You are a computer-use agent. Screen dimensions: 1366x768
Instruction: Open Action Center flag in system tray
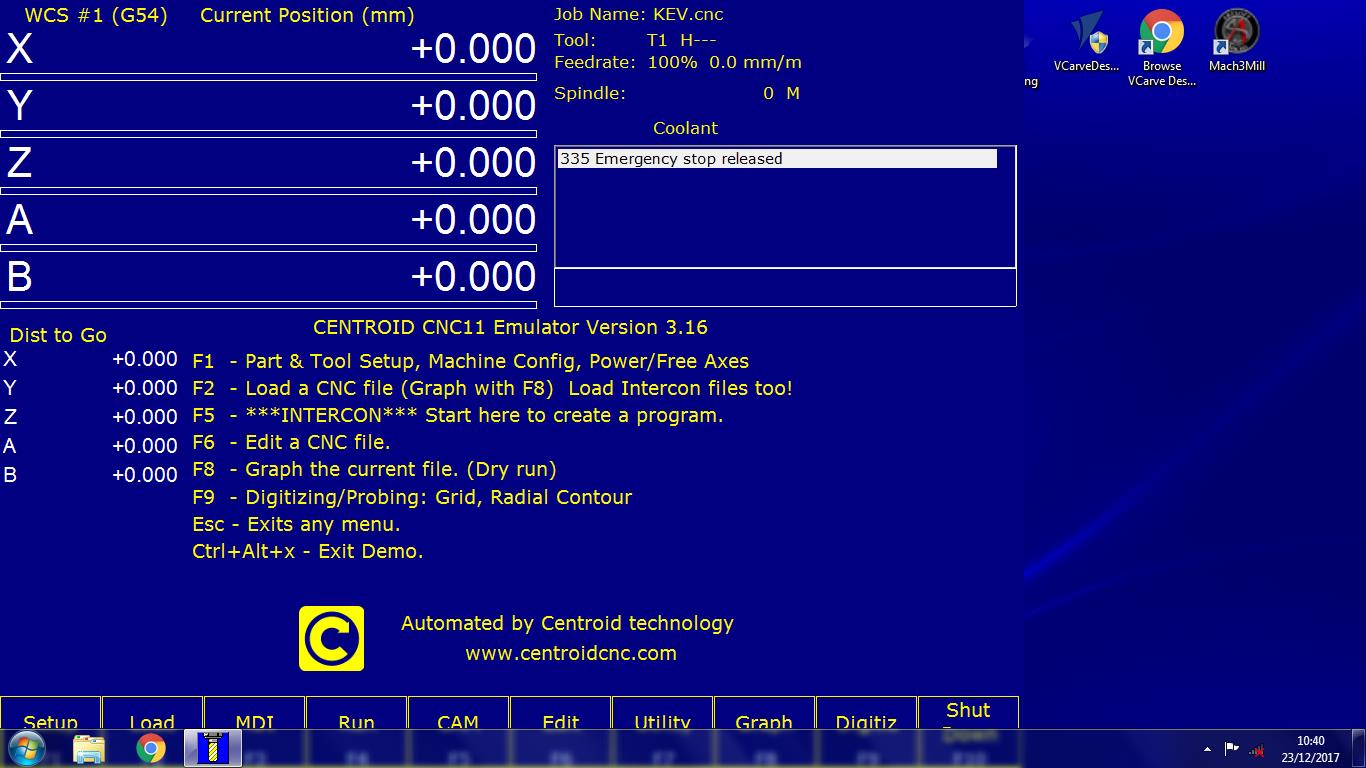coord(1232,749)
